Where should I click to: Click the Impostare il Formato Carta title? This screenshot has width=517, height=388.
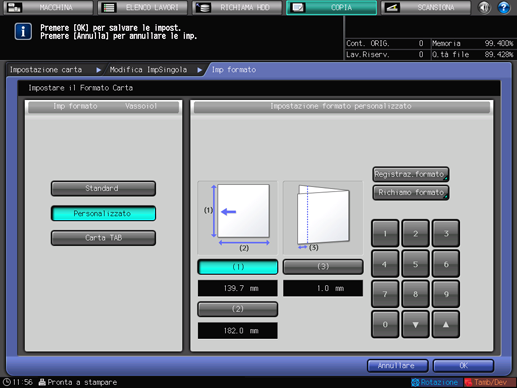coord(81,88)
